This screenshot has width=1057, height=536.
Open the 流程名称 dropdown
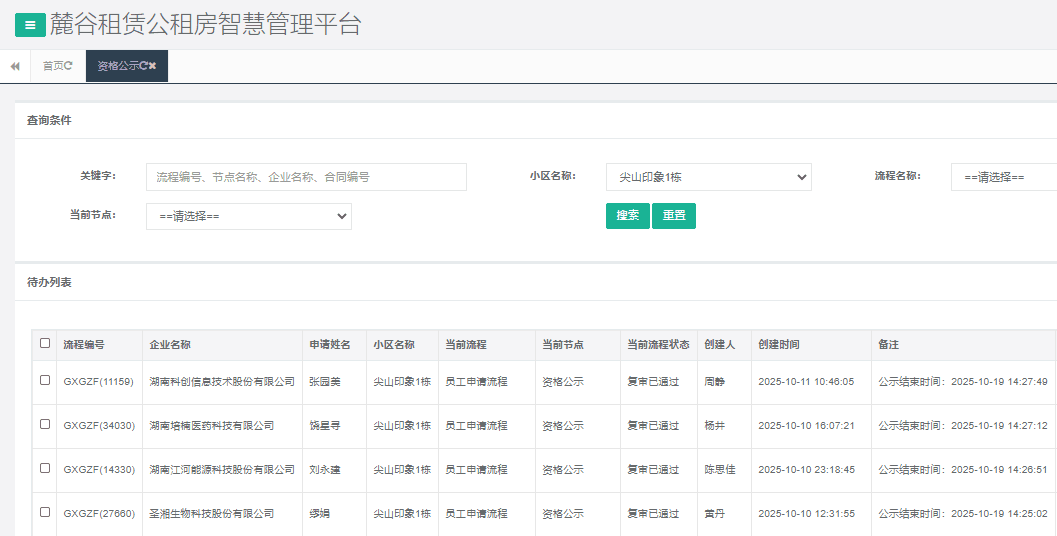coord(1003,177)
